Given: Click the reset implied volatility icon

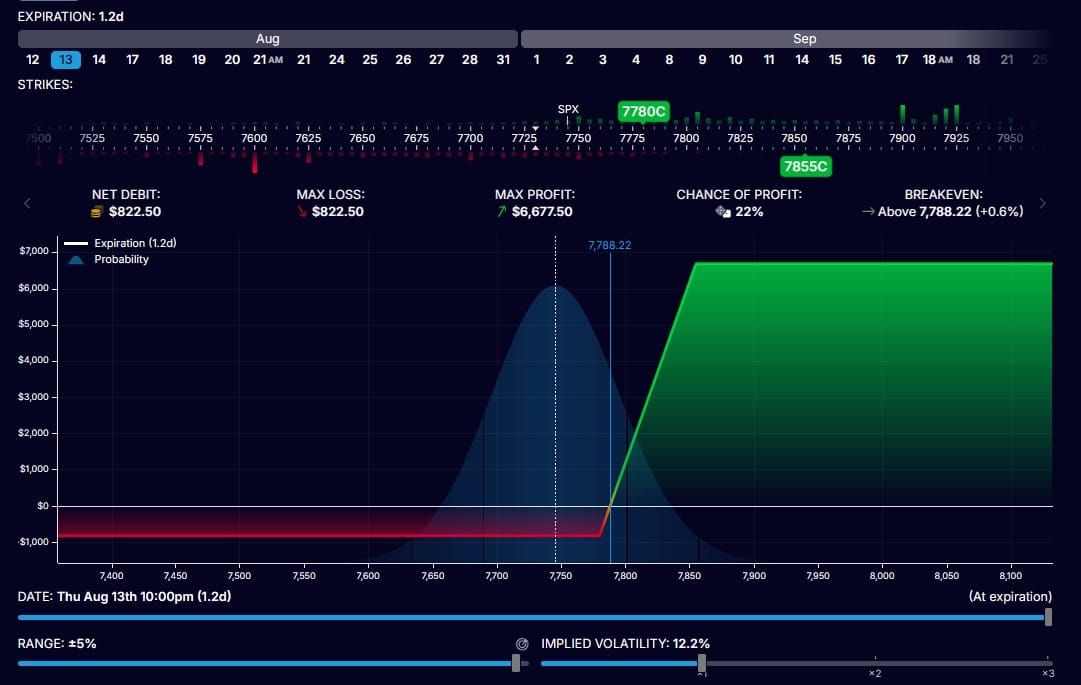Looking at the screenshot, I should [x=522, y=644].
